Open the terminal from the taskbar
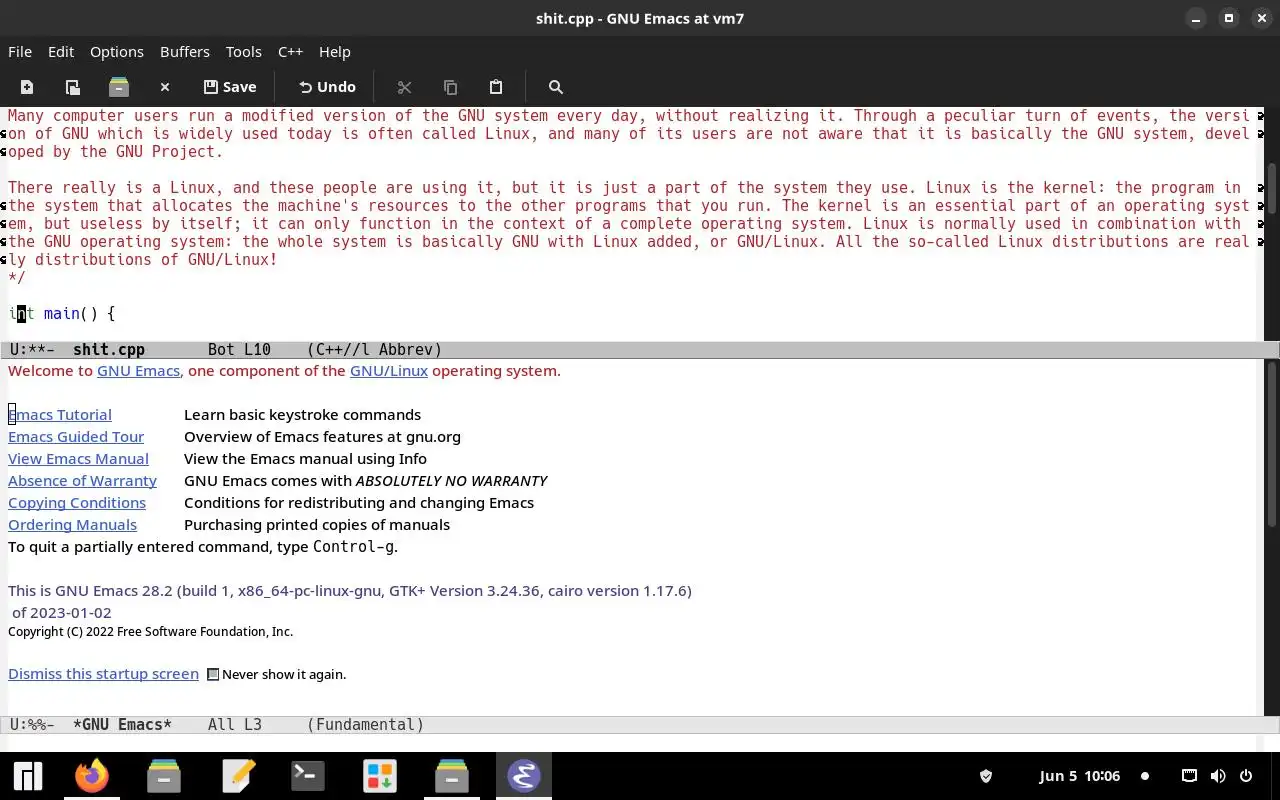The width and height of the screenshot is (1280, 800). (307, 776)
